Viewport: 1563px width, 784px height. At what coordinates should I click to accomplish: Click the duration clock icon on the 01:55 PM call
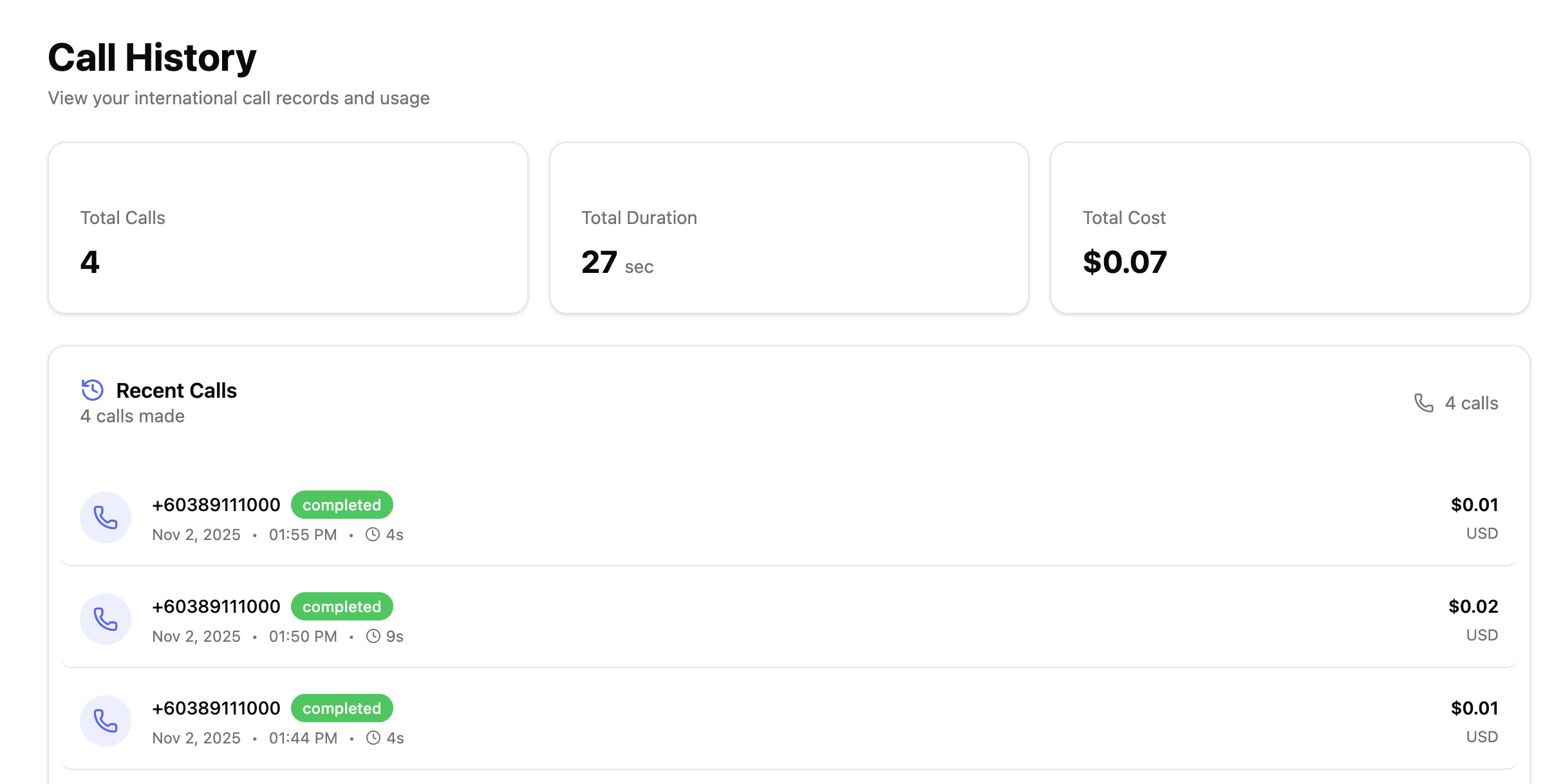[373, 534]
